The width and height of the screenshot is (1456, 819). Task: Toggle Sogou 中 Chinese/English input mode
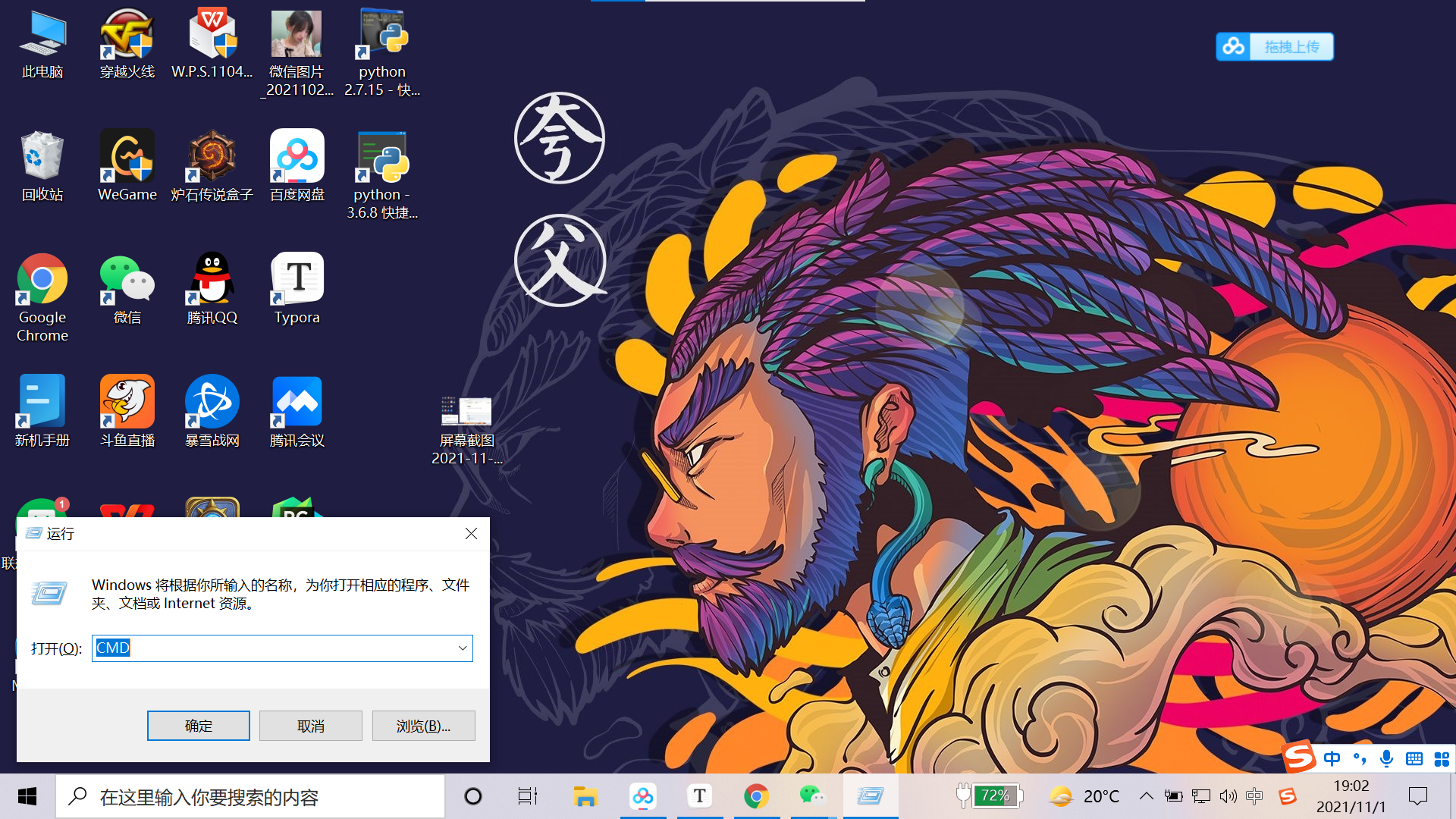coord(1332,758)
